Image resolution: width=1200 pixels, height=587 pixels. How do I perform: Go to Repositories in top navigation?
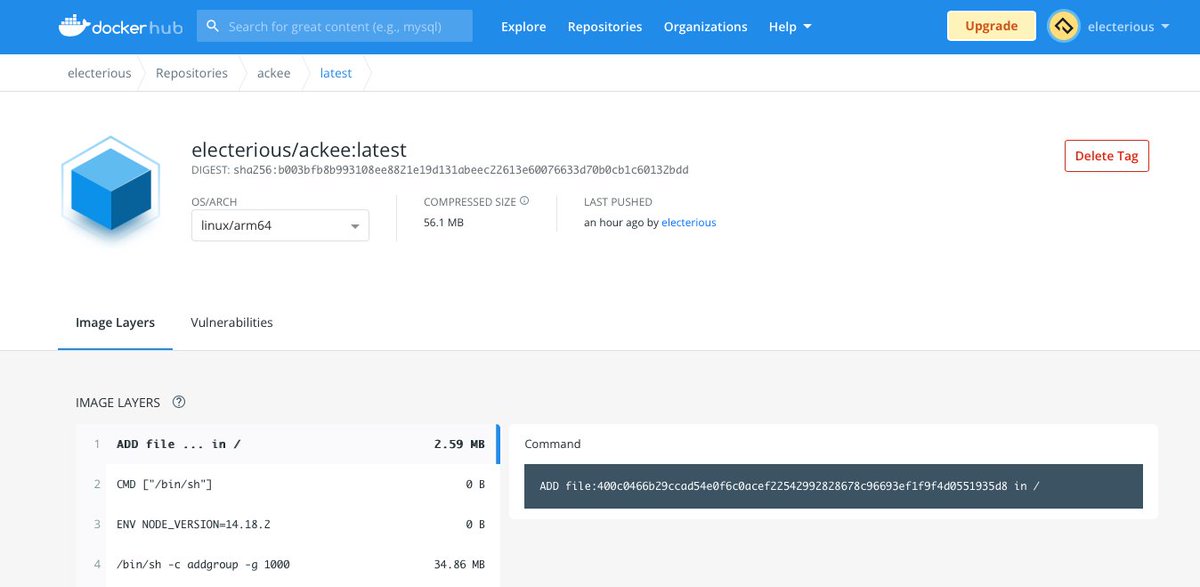605,27
